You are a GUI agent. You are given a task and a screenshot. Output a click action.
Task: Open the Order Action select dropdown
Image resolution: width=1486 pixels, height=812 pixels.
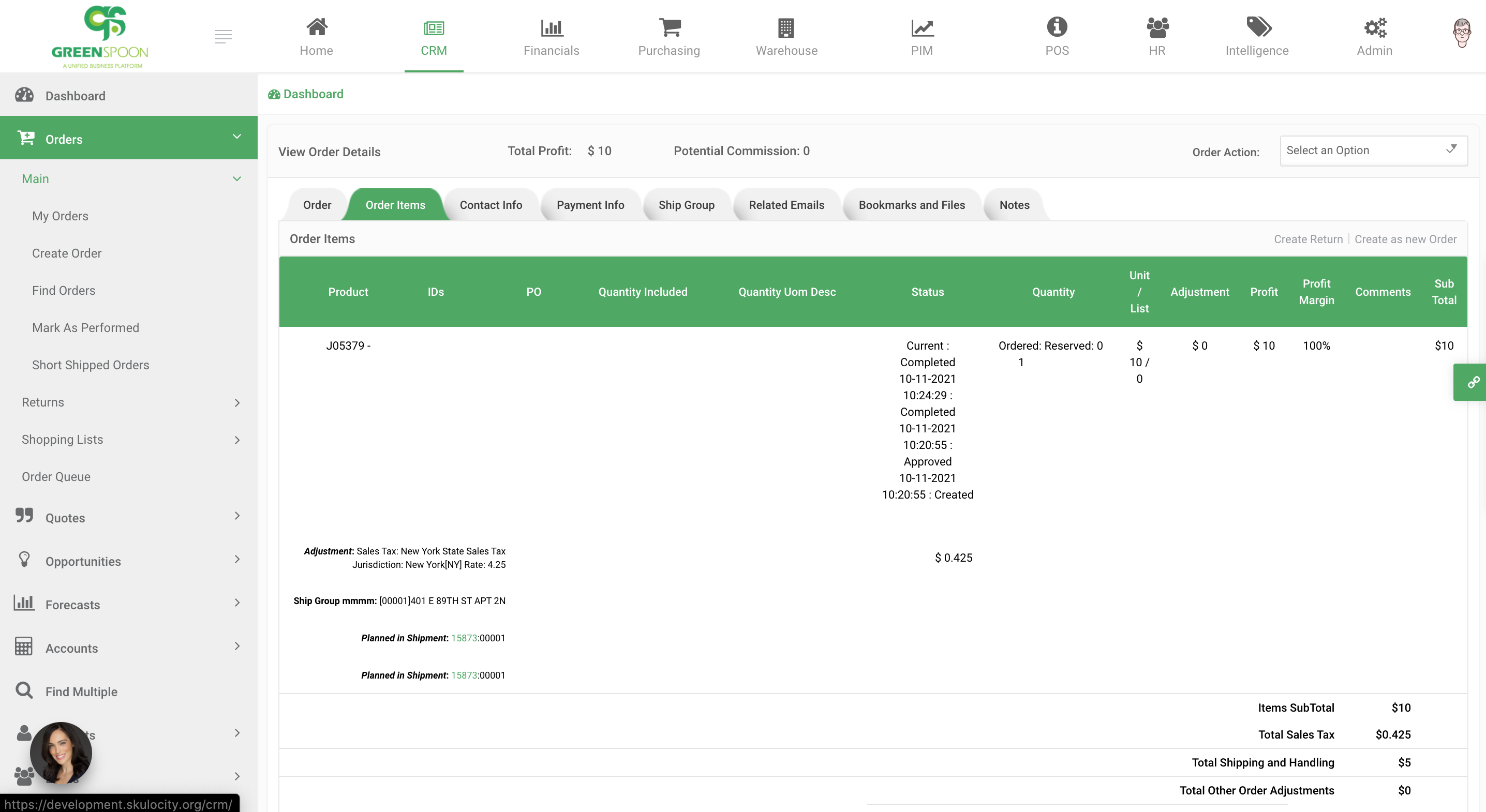coord(1374,151)
